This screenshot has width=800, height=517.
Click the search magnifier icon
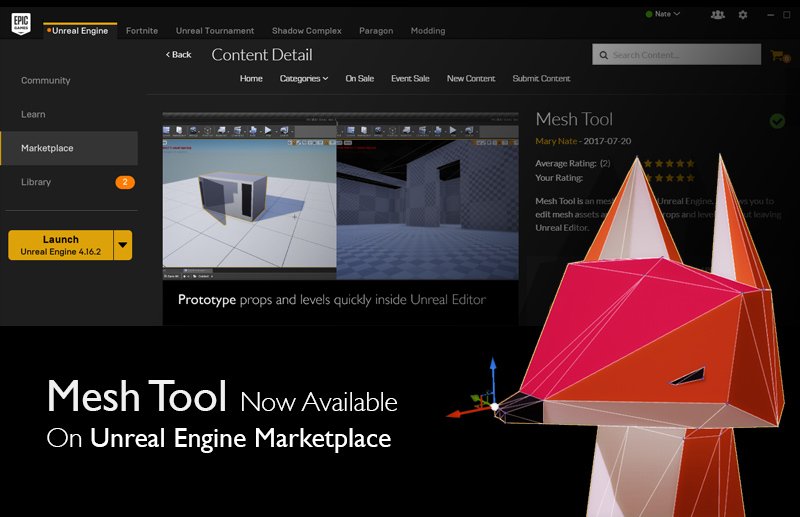point(604,55)
